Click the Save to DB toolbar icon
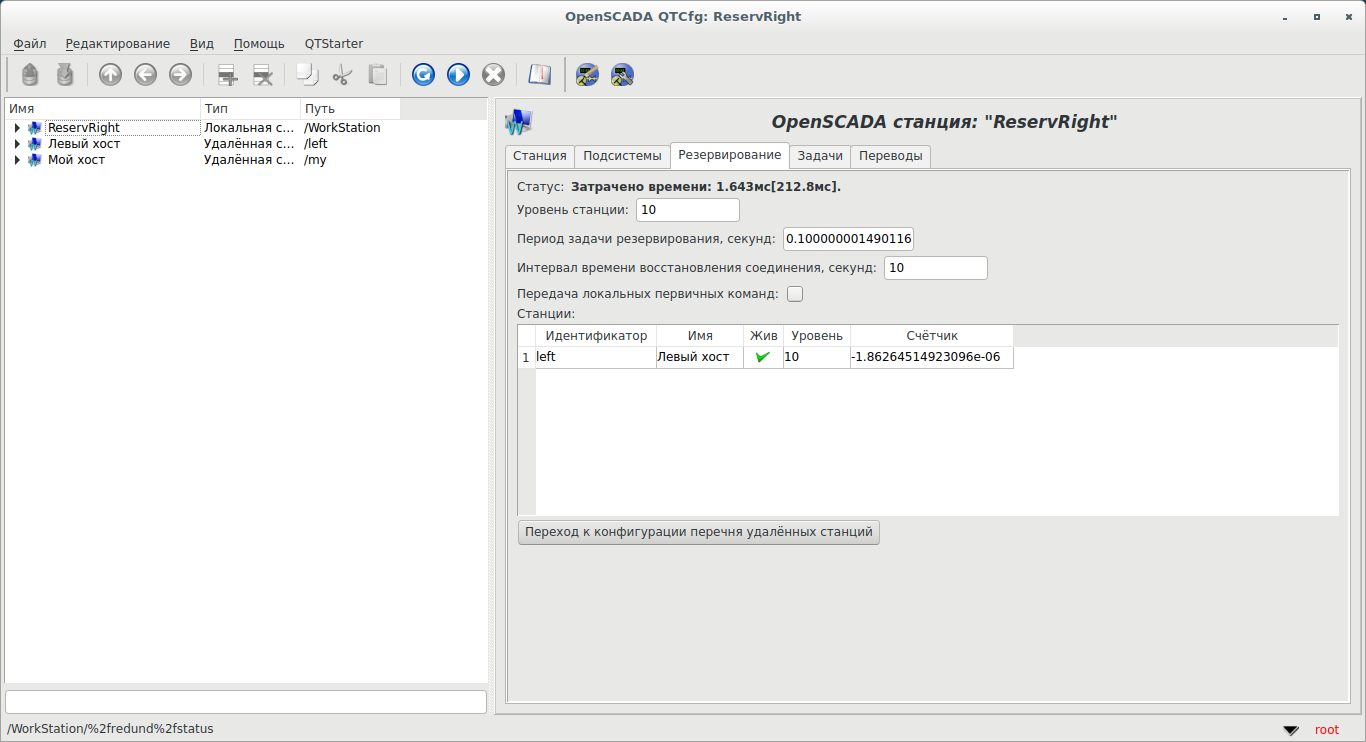 click(x=65, y=75)
